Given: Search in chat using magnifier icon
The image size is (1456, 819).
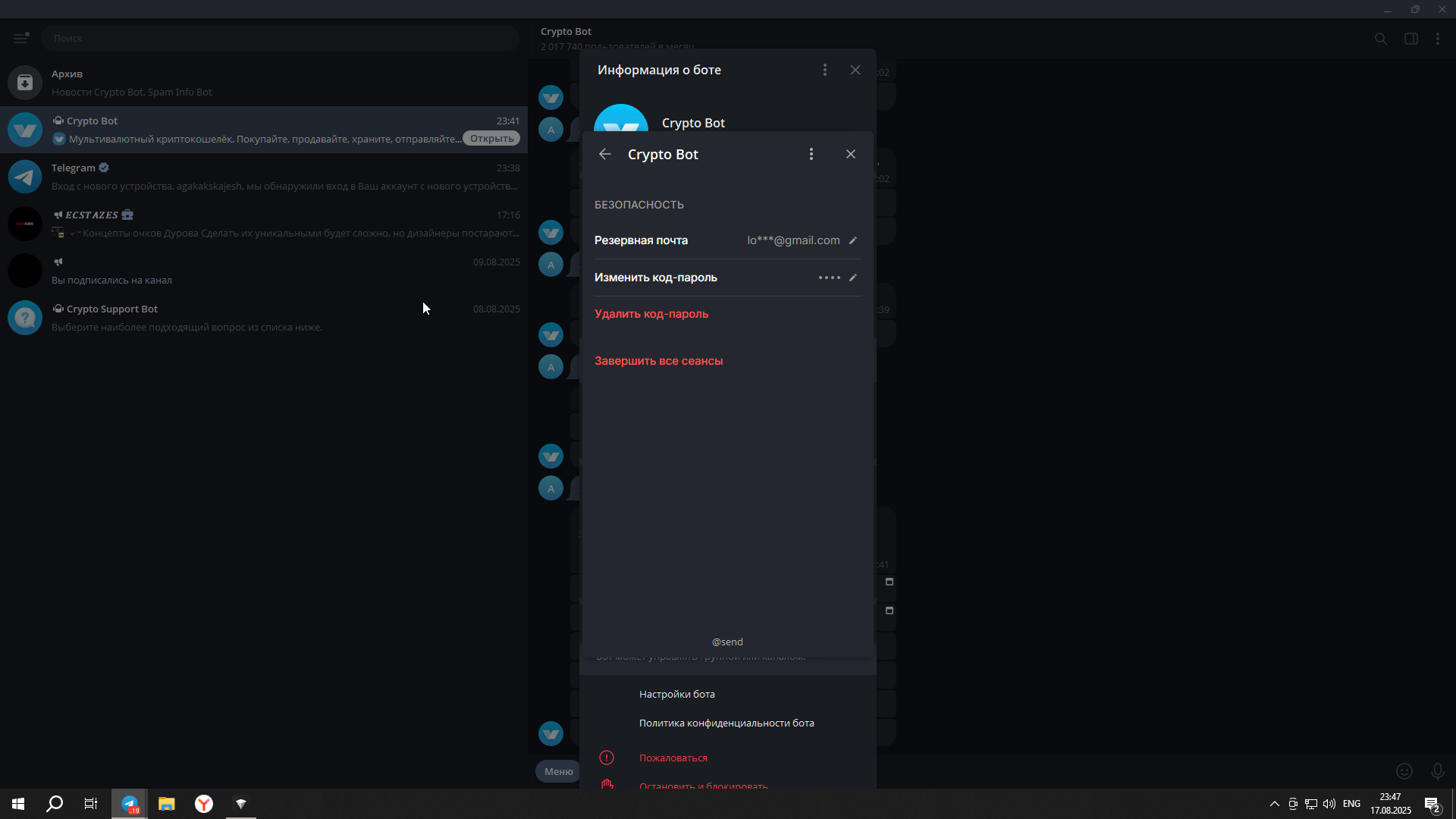Looking at the screenshot, I should pos(1381,39).
